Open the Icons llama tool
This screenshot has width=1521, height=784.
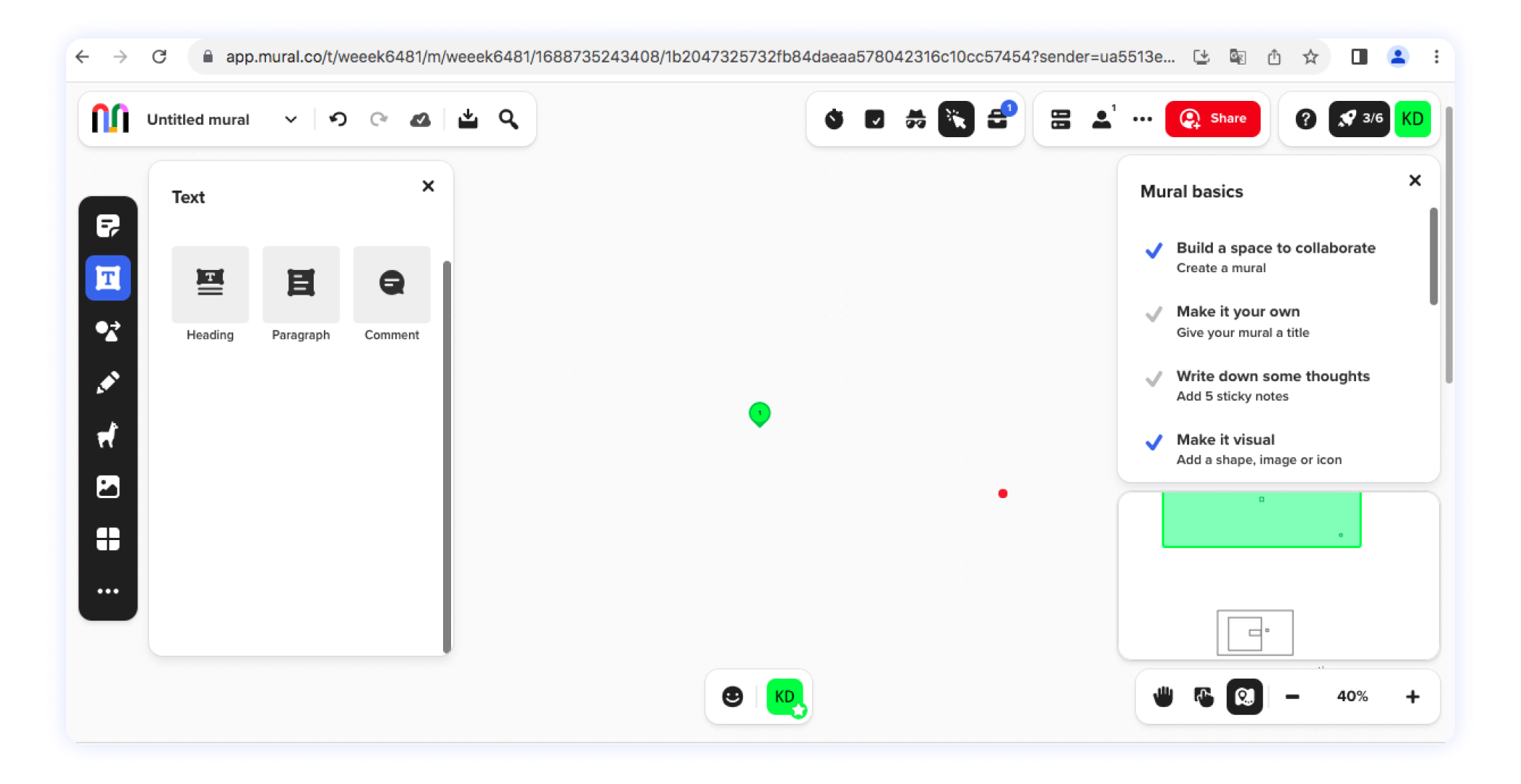108,435
